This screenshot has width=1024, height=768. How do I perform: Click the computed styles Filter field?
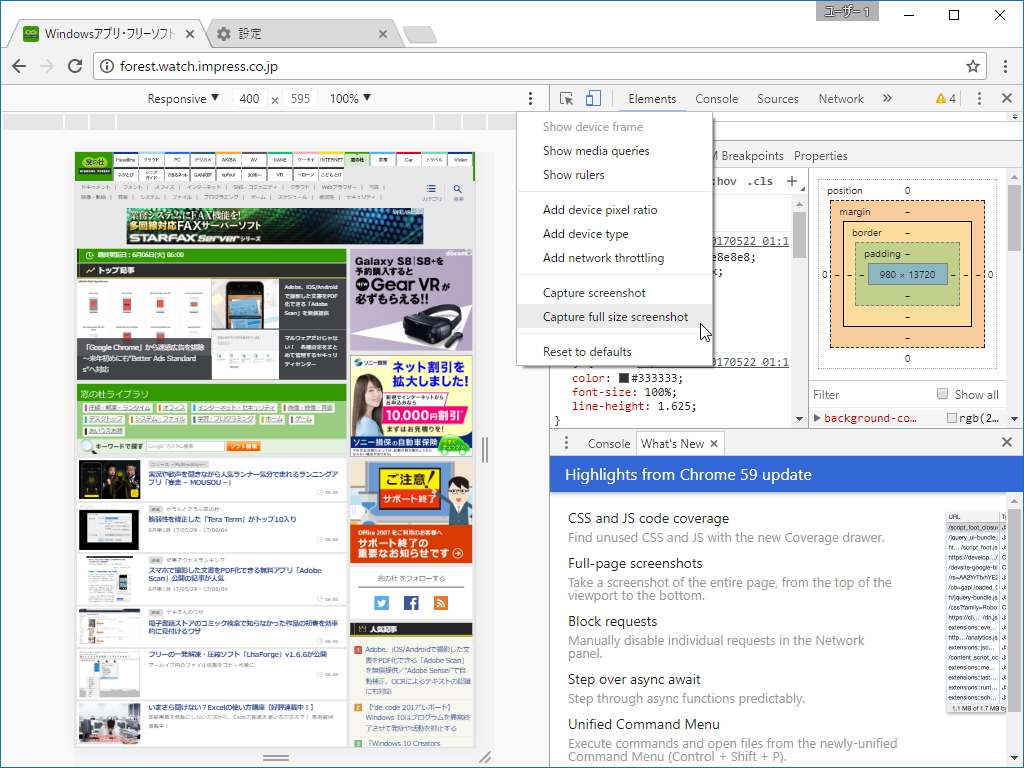pyautogui.click(x=869, y=394)
